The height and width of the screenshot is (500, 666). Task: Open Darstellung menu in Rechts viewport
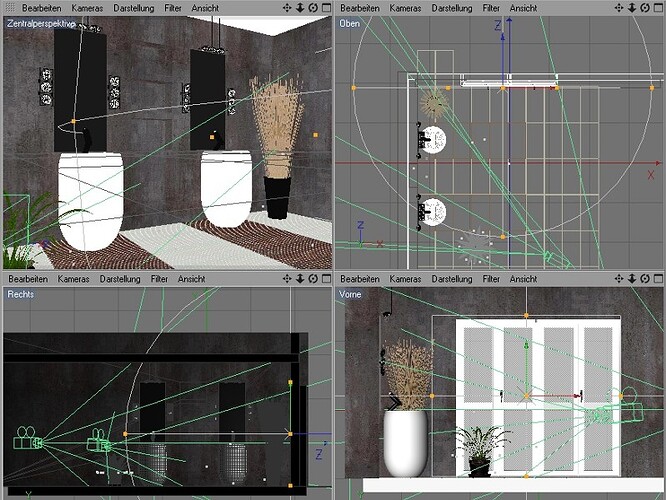pos(120,279)
